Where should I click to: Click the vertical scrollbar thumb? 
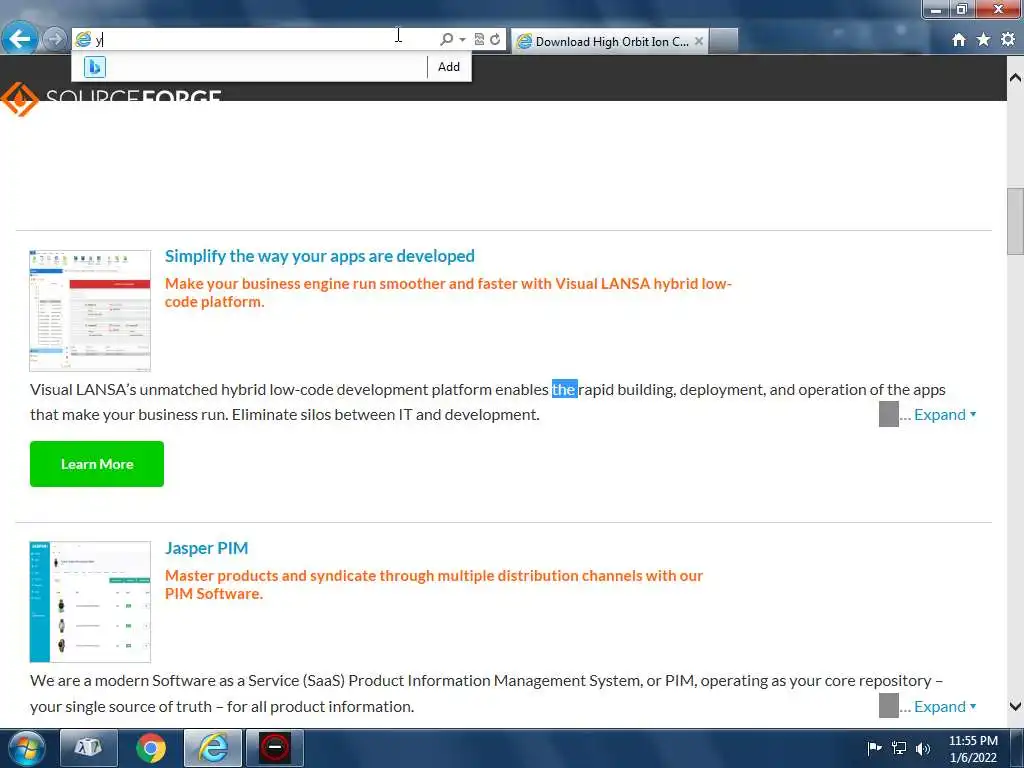pyautogui.click(x=1015, y=222)
